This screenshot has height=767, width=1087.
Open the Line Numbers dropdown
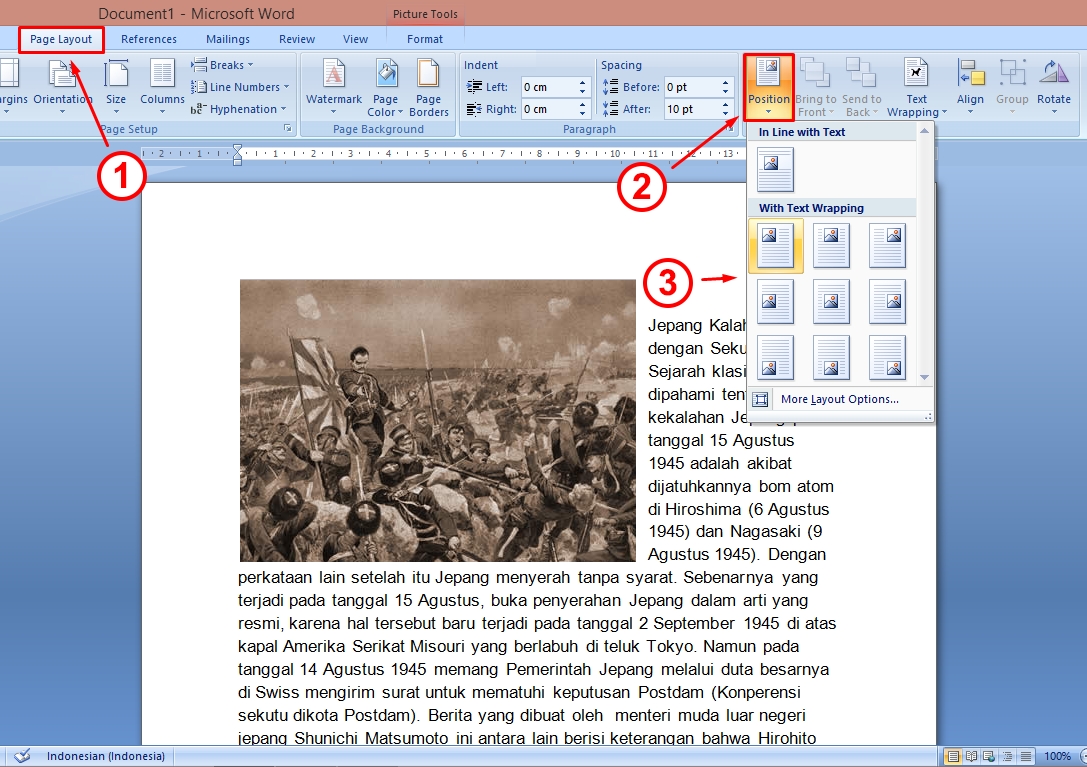(240, 87)
